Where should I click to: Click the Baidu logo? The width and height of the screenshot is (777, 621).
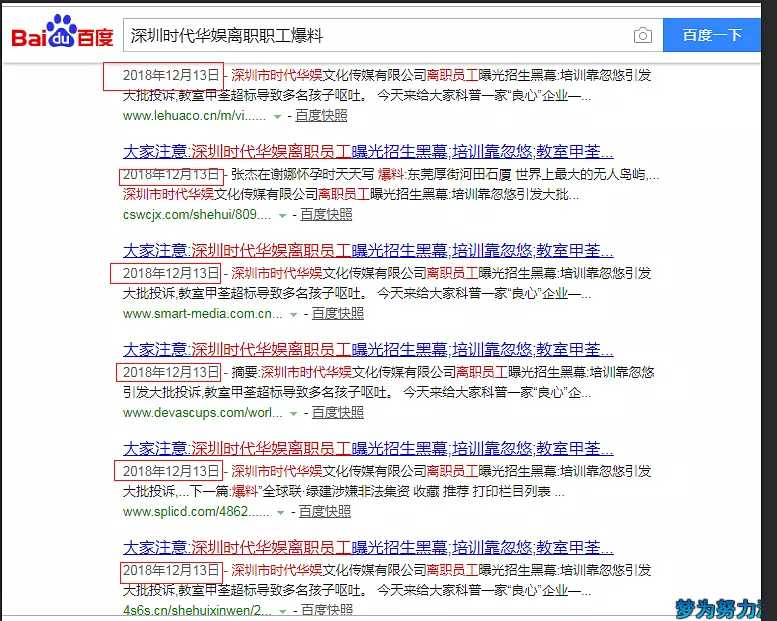[62, 33]
